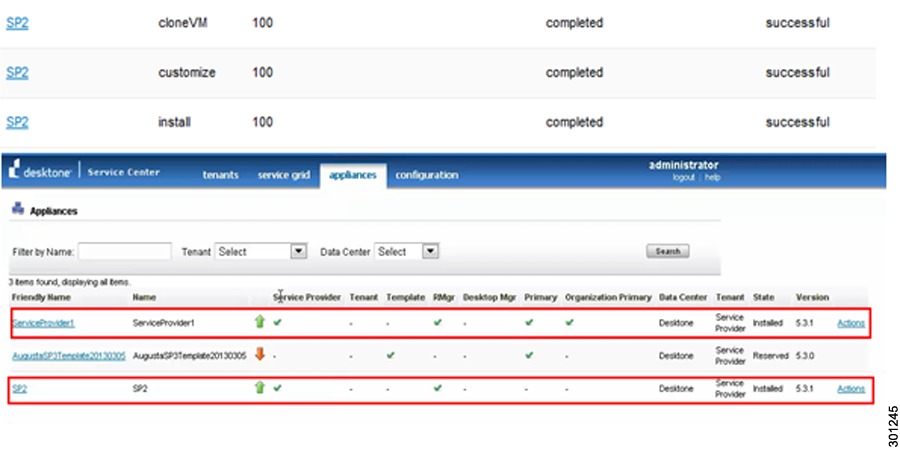Click the Appliances heading icon
The width and height of the screenshot is (900, 454).
[x=18, y=208]
